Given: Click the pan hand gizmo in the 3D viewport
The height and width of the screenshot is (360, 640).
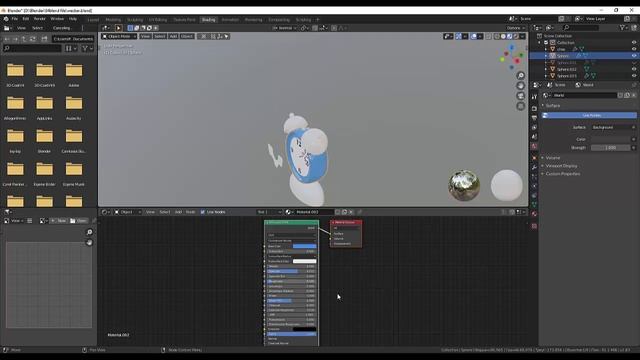Looking at the screenshot, I should pyautogui.click(x=521, y=86).
